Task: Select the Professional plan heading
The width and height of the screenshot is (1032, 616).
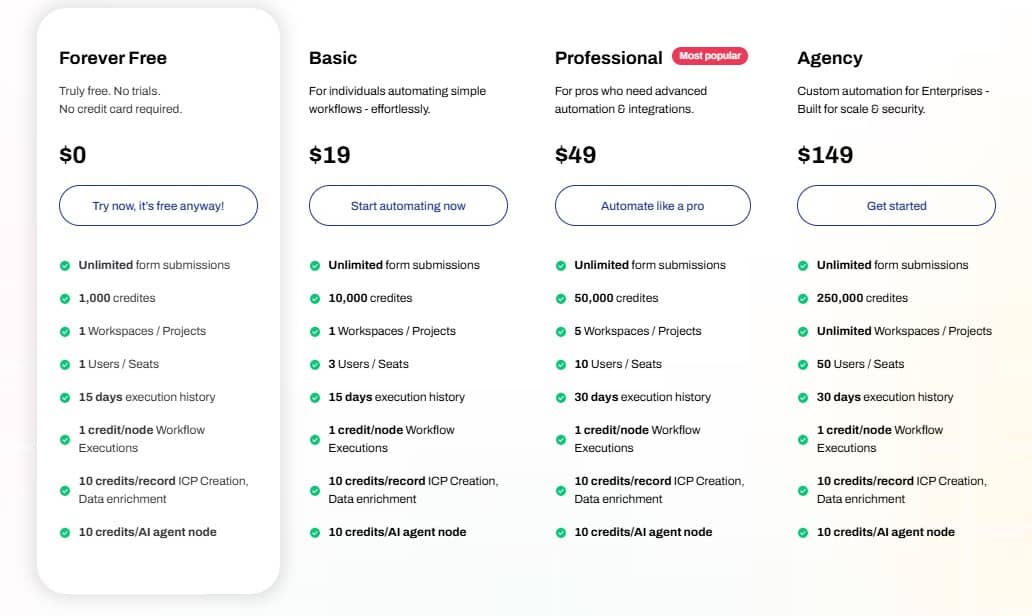Action: pos(608,58)
